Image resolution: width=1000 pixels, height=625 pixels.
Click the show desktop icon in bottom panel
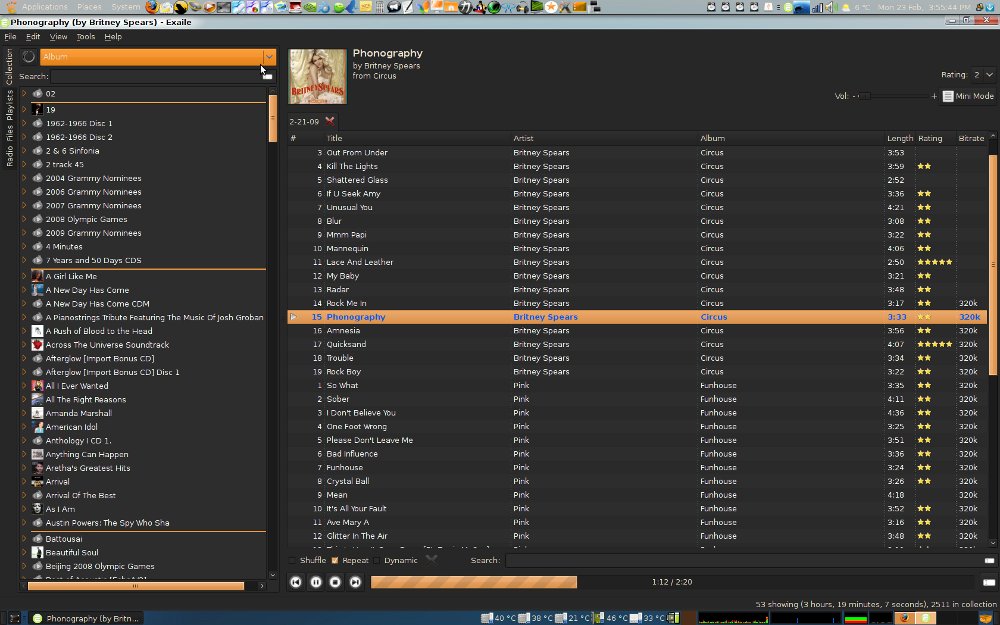[x=14, y=617]
